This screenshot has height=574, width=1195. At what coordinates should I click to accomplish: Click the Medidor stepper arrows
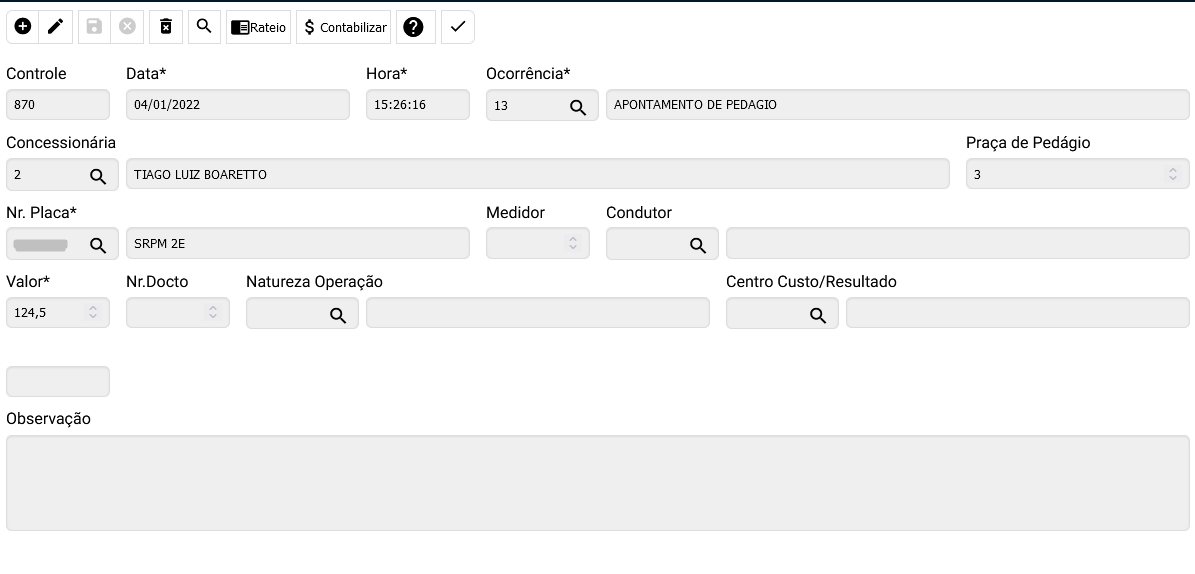coord(573,243)
